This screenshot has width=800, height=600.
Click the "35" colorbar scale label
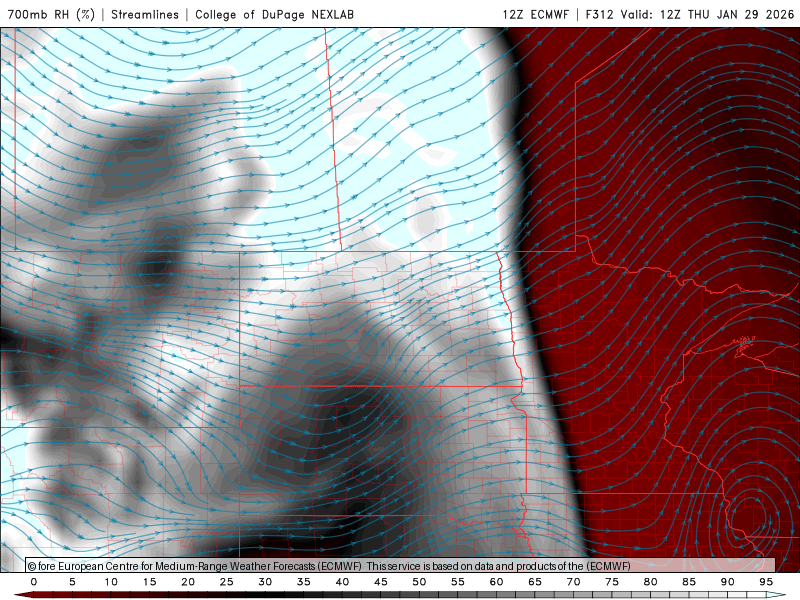(304, 582)
